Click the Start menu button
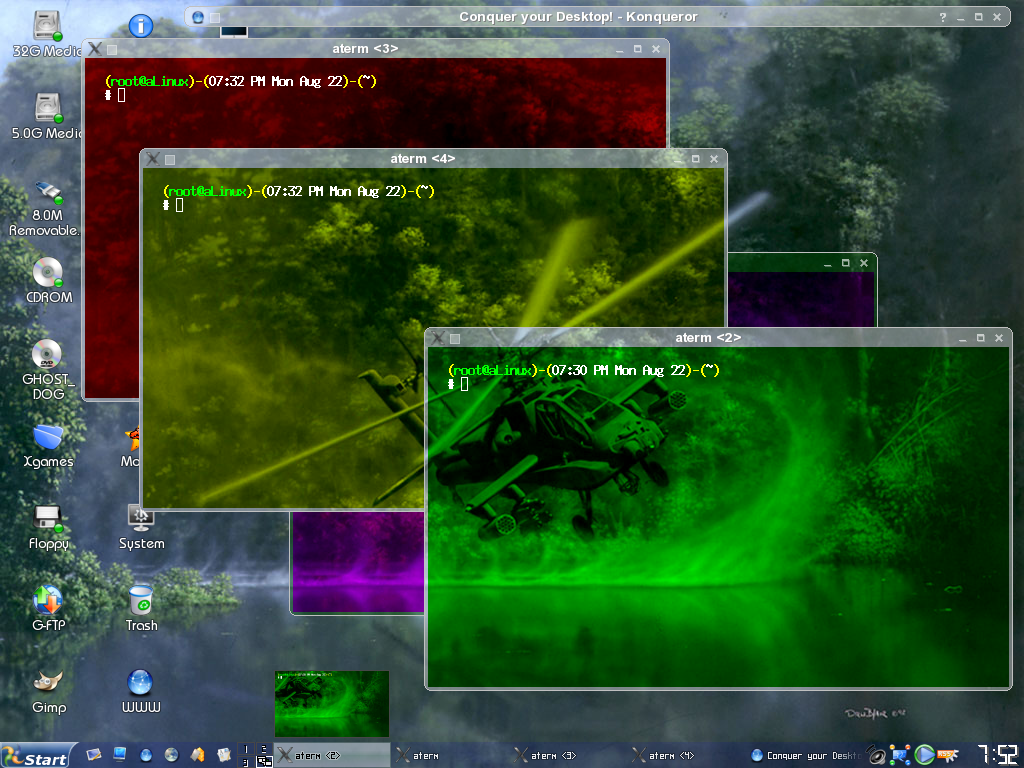1024x768 pixels. [x=38, y=756]
